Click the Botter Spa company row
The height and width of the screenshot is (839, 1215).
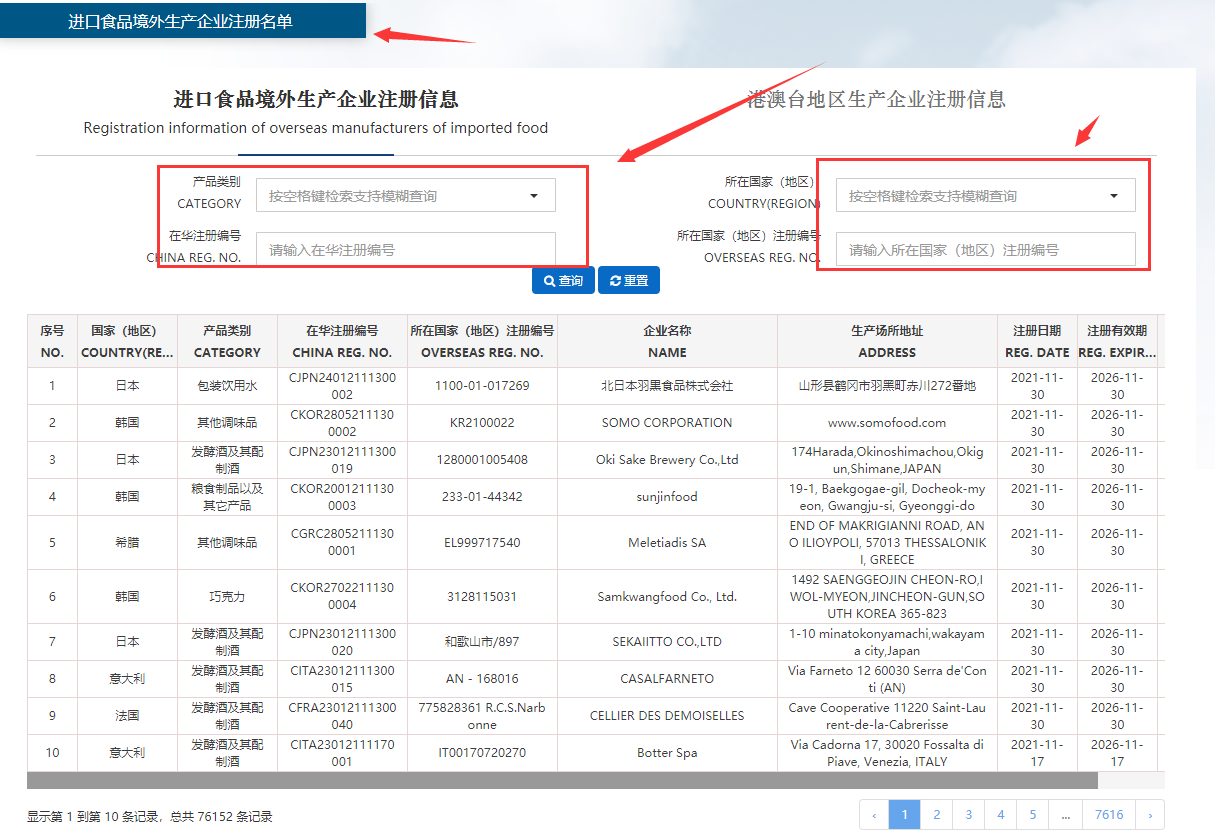coord(667,753)
